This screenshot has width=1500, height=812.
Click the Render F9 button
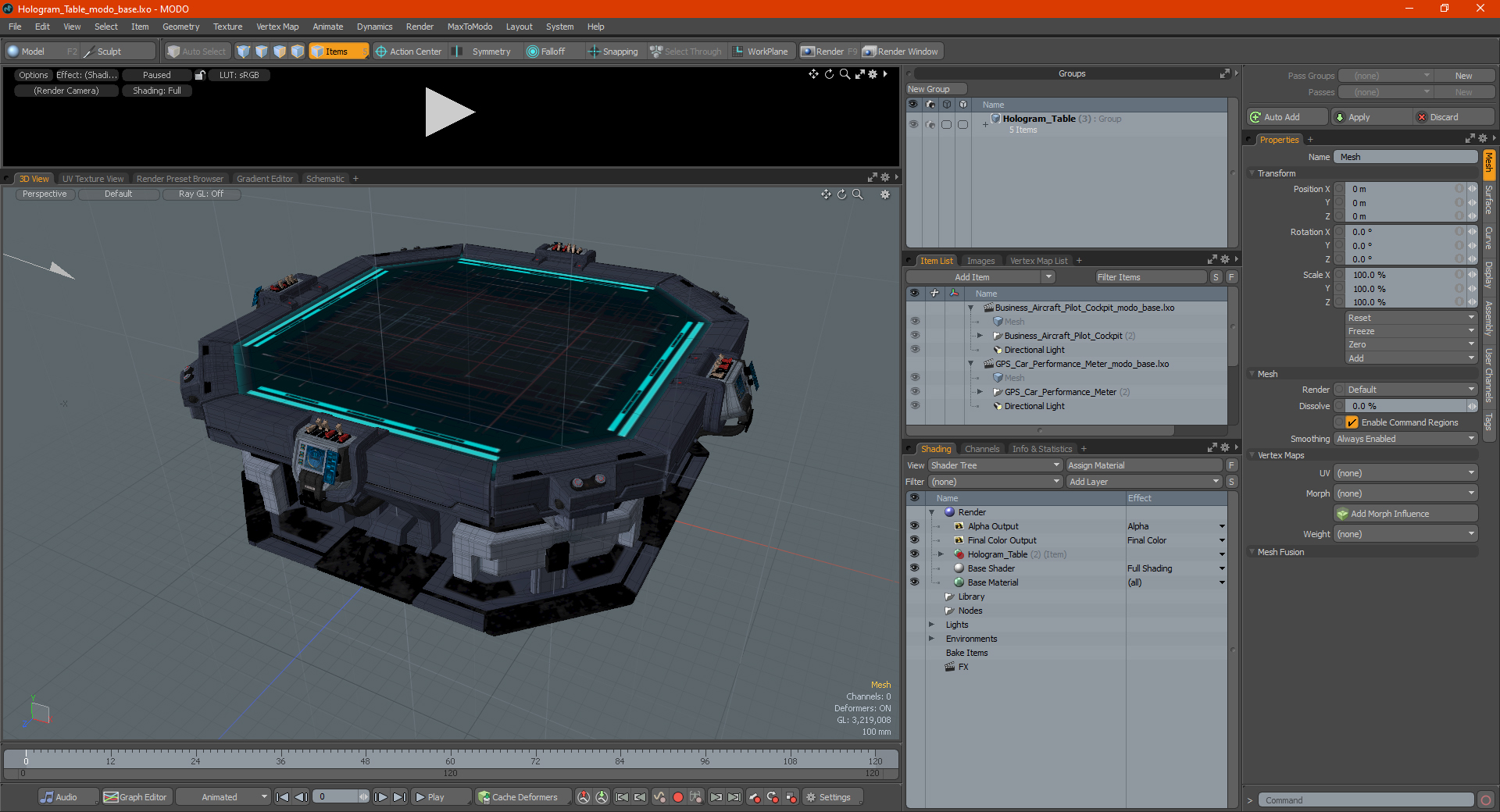(829, 52)
